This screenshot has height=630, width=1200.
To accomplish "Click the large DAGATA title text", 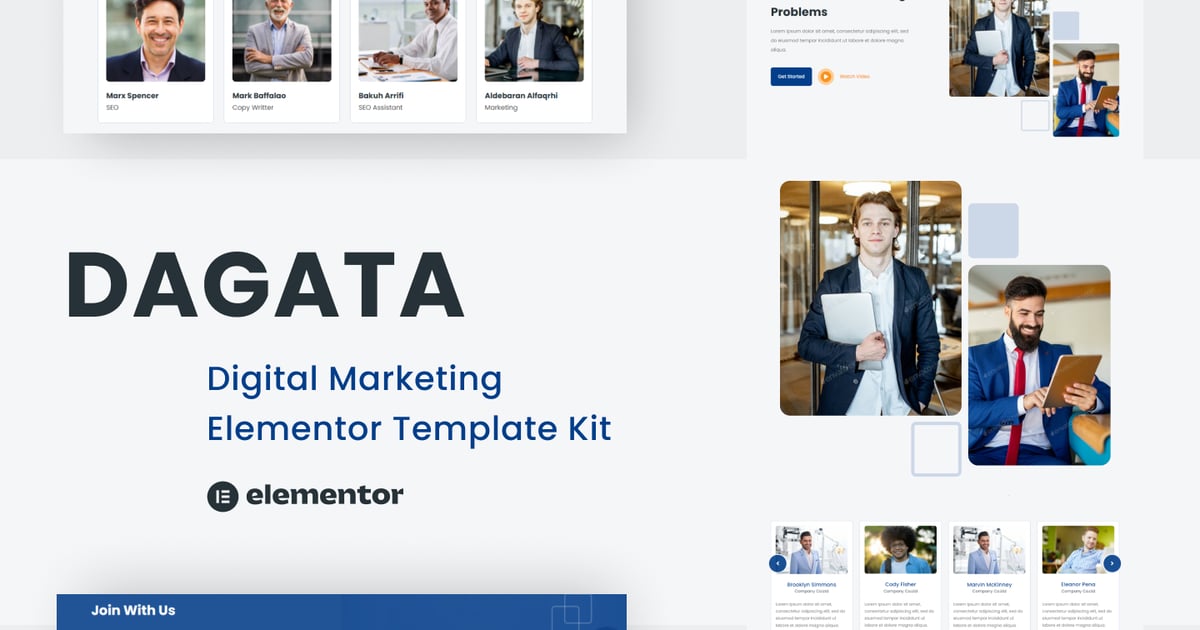I will pyautogui.click(x=266, y=286).
